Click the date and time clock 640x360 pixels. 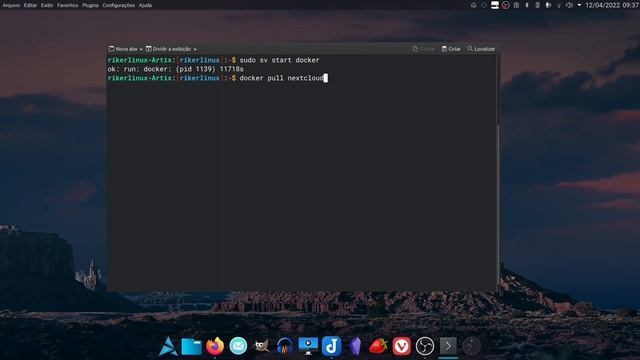coord(612,5)
